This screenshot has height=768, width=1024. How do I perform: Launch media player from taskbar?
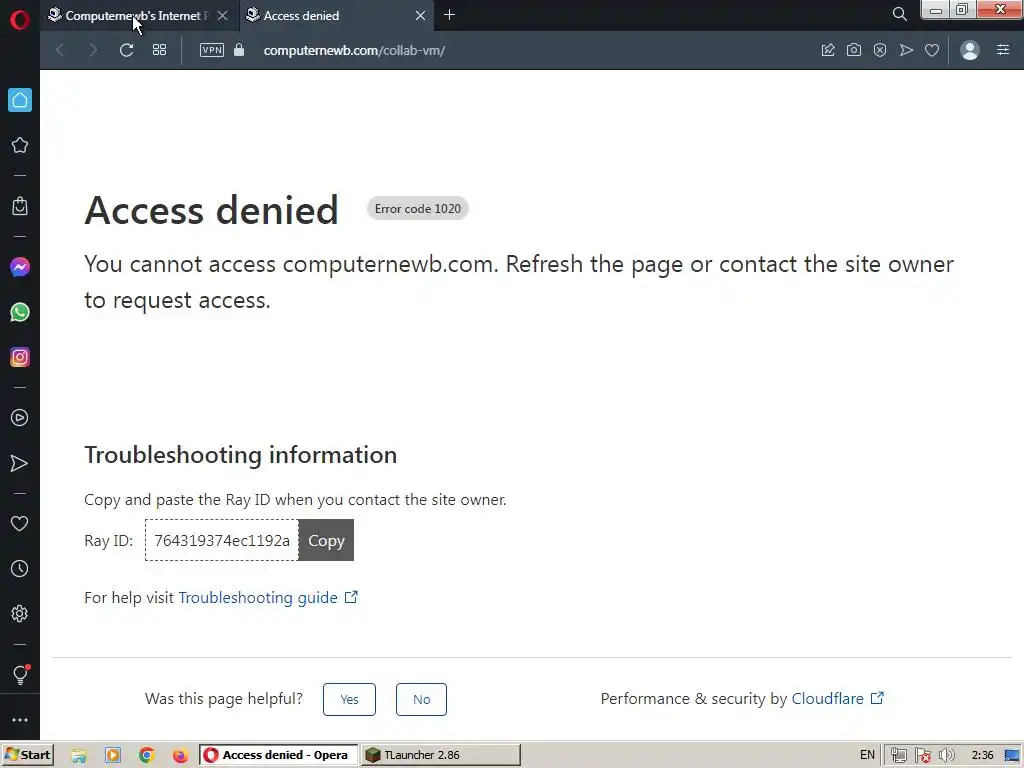(x=113, y=755)
